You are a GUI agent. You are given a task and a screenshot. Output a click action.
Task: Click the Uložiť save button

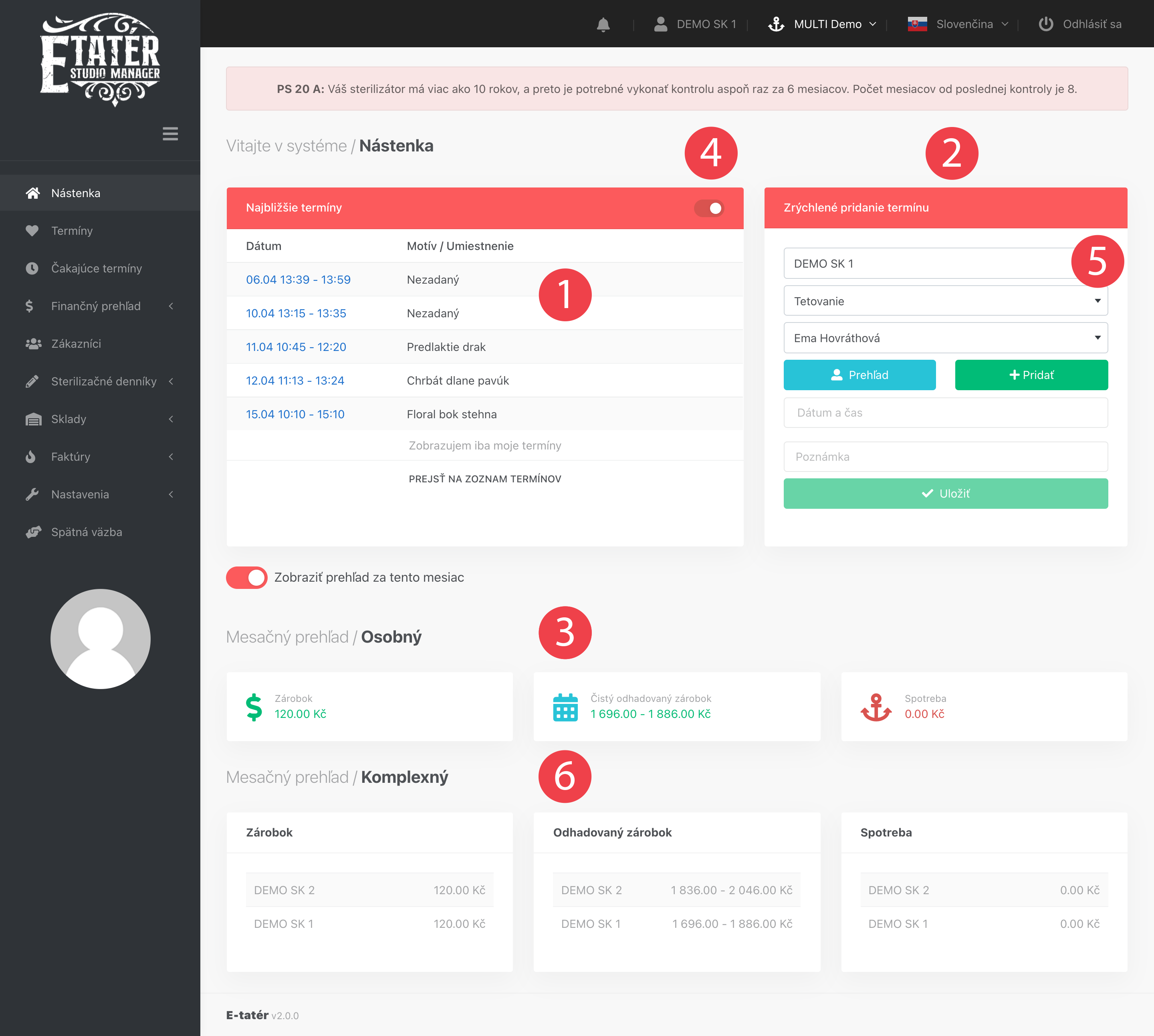[946, 494]
